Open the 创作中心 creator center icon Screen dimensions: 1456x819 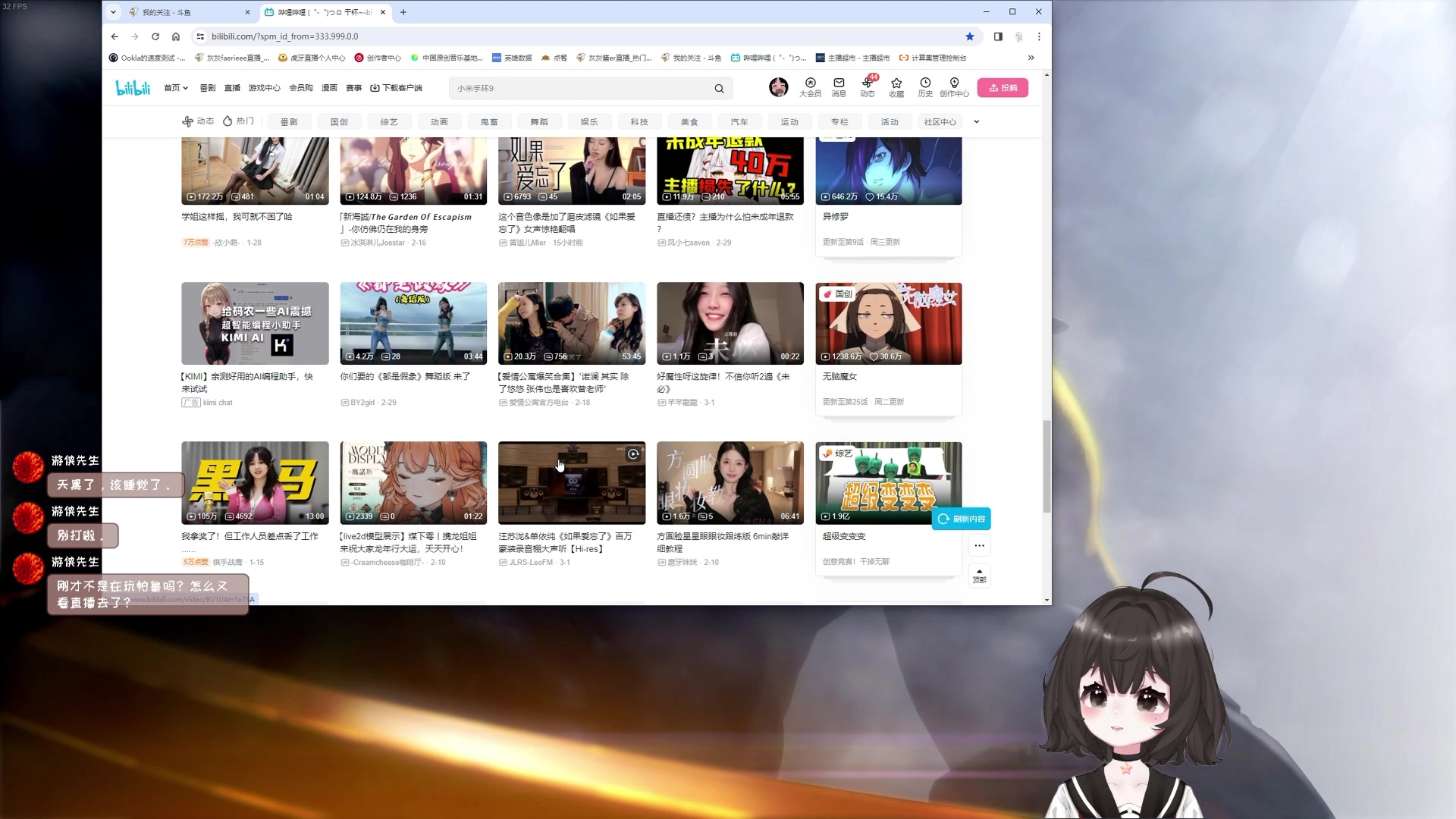point(954,87)
